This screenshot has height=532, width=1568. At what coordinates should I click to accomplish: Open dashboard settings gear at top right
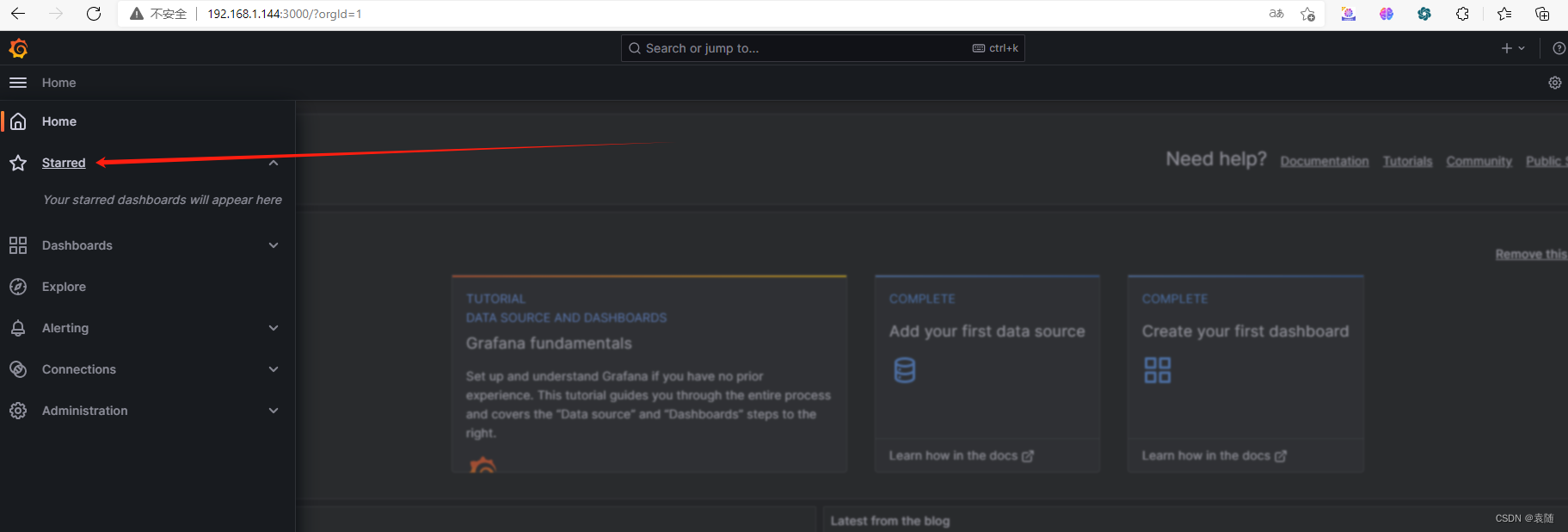pyautogui.click(x=1555, y=83)
